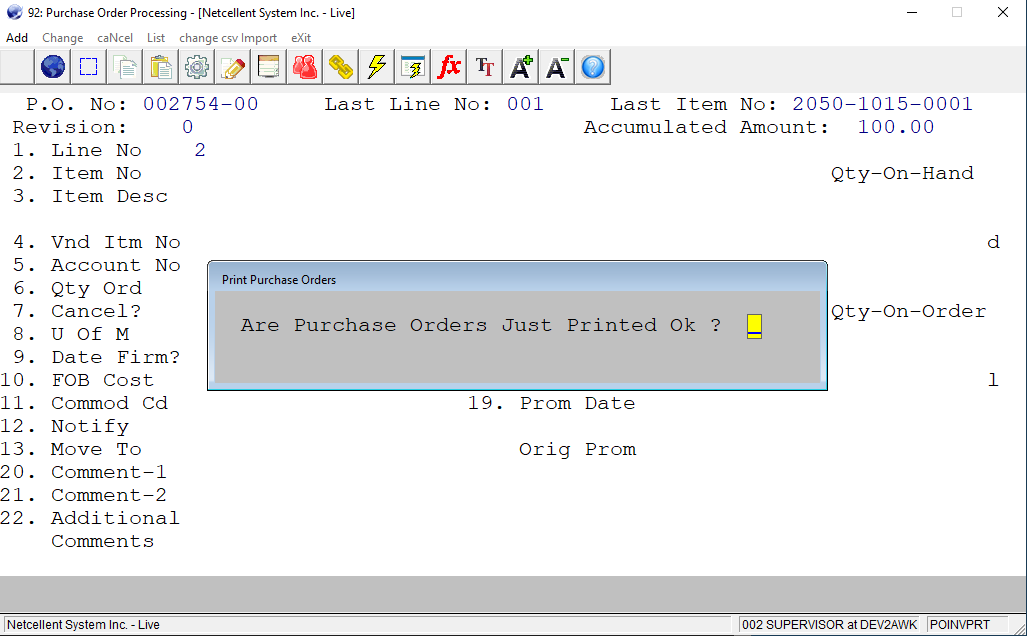Open the List menu
Image resolution: width=1027 pixels, height=636 pixels.
coord(156,38)
